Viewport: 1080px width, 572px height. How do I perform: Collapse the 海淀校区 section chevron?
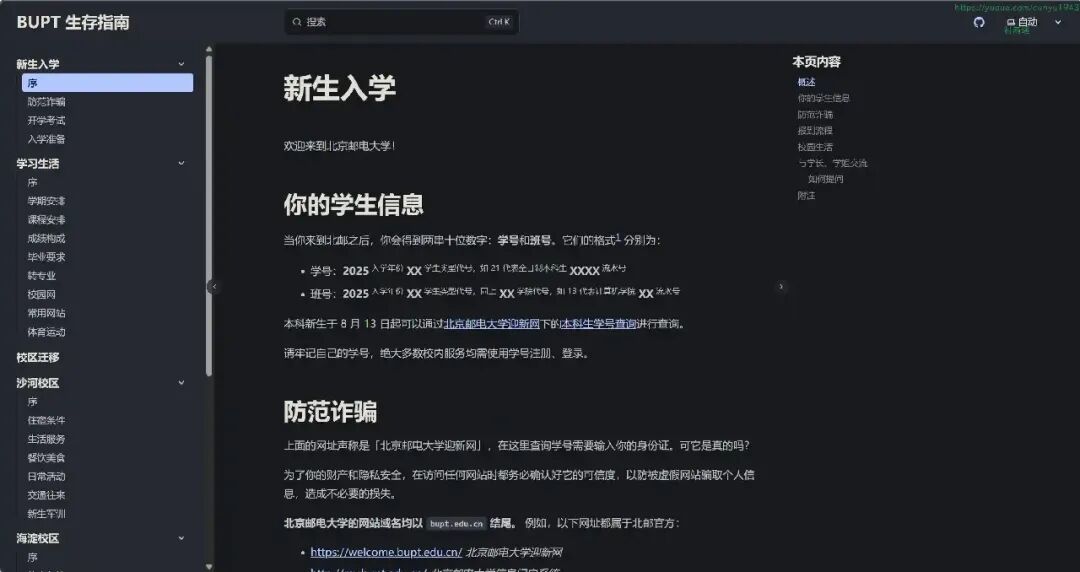tap(181, 538)
